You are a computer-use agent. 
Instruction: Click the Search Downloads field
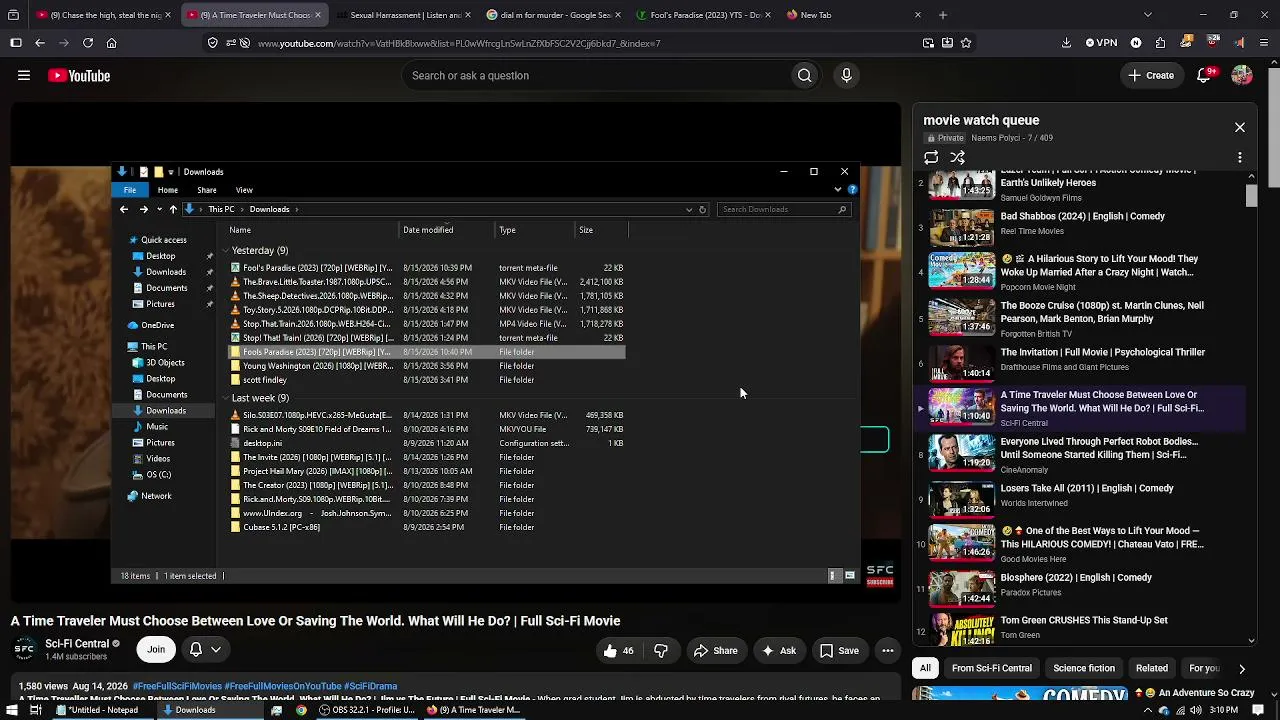coord(783,209)
